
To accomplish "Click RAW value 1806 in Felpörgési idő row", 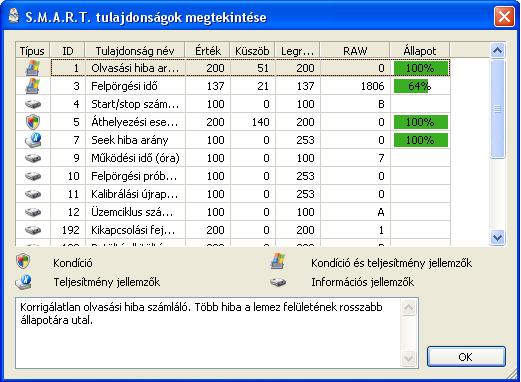I will click(372, 86).
